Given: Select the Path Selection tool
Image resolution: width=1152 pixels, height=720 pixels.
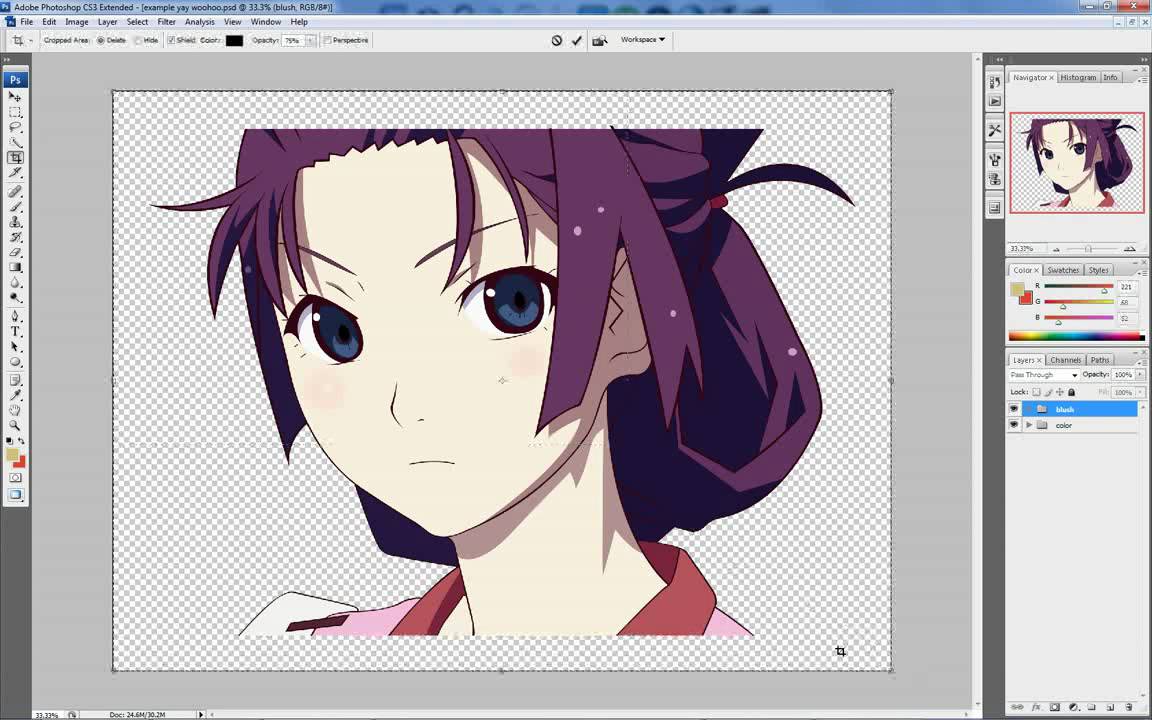Looking at the screenshot, I should [x=15, y=347].
